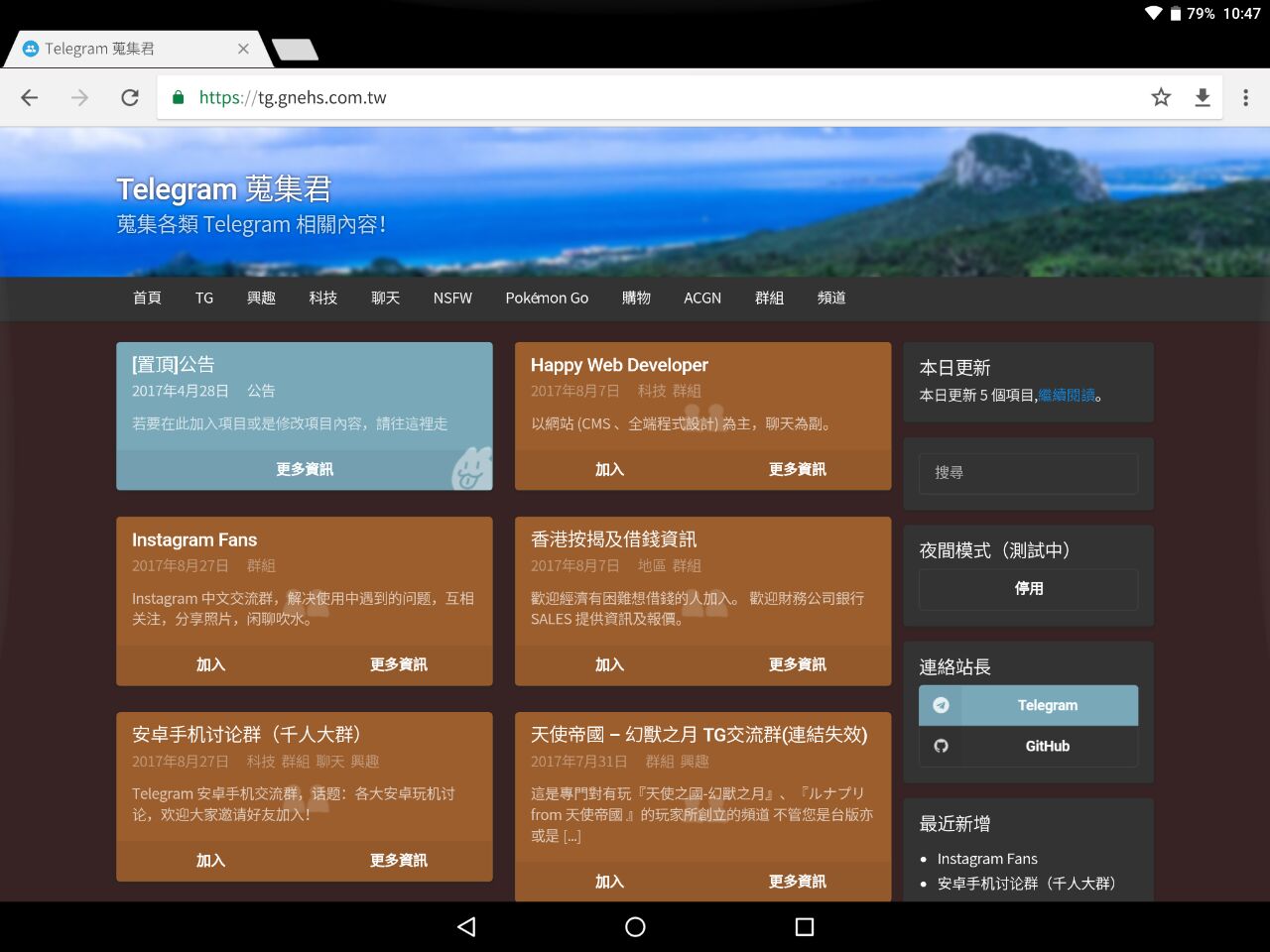The width and height of the screenshot is (1270, 952).
Task: Open the GitHub contact button
Action: click(1028, 746)
